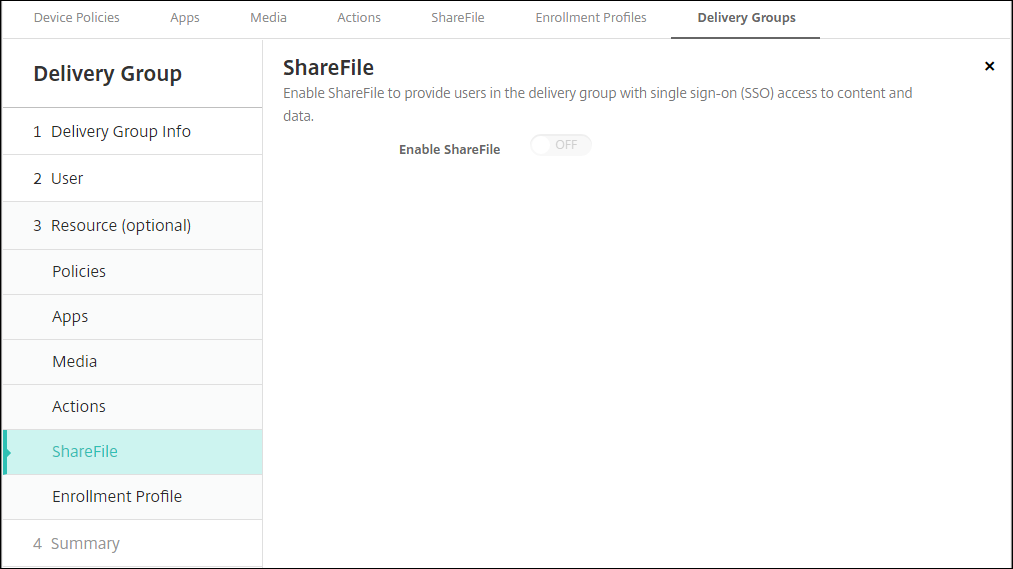Go to the Media top tab

268,17
